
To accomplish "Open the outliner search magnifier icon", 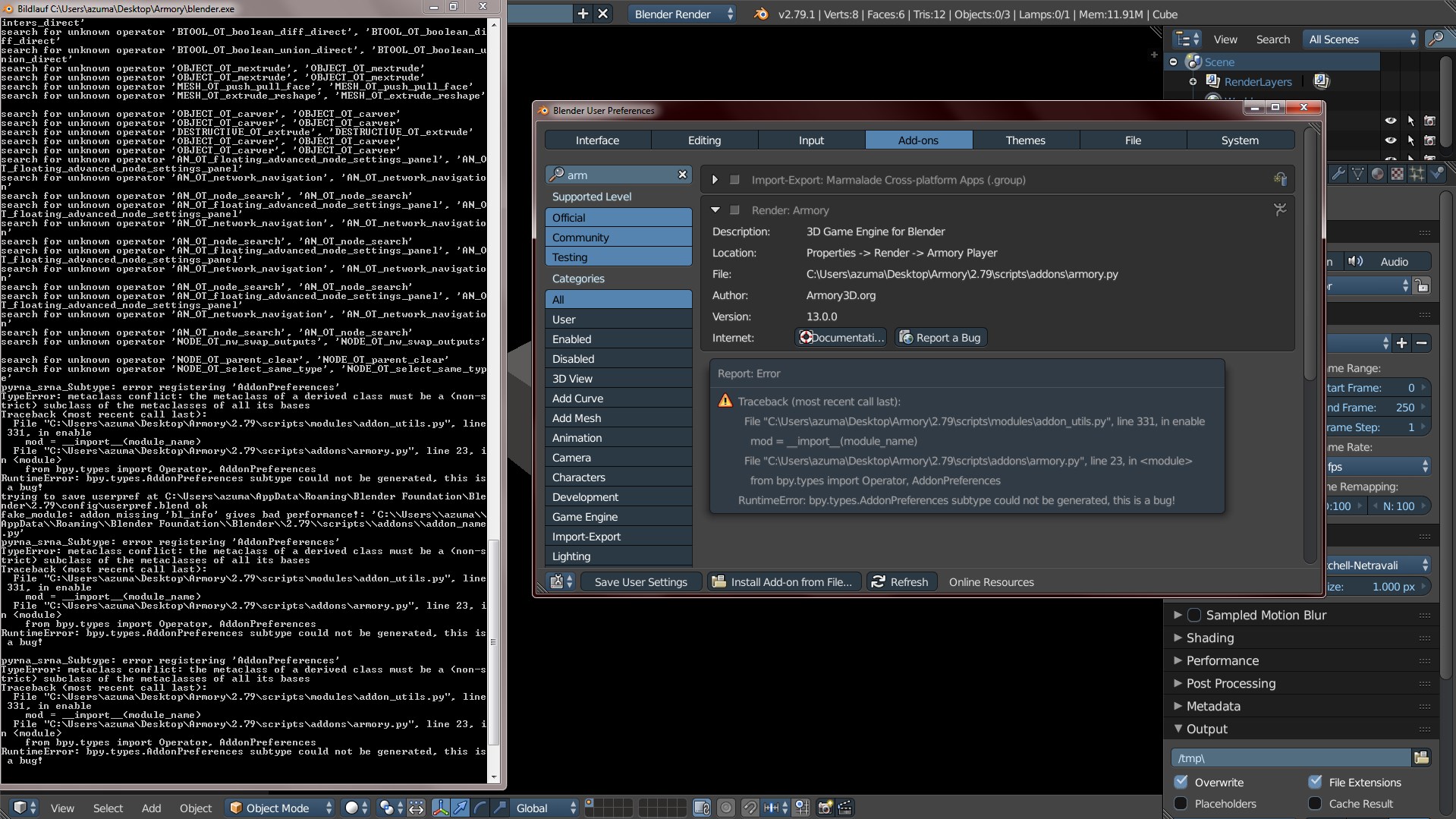I will [1436, 39].
